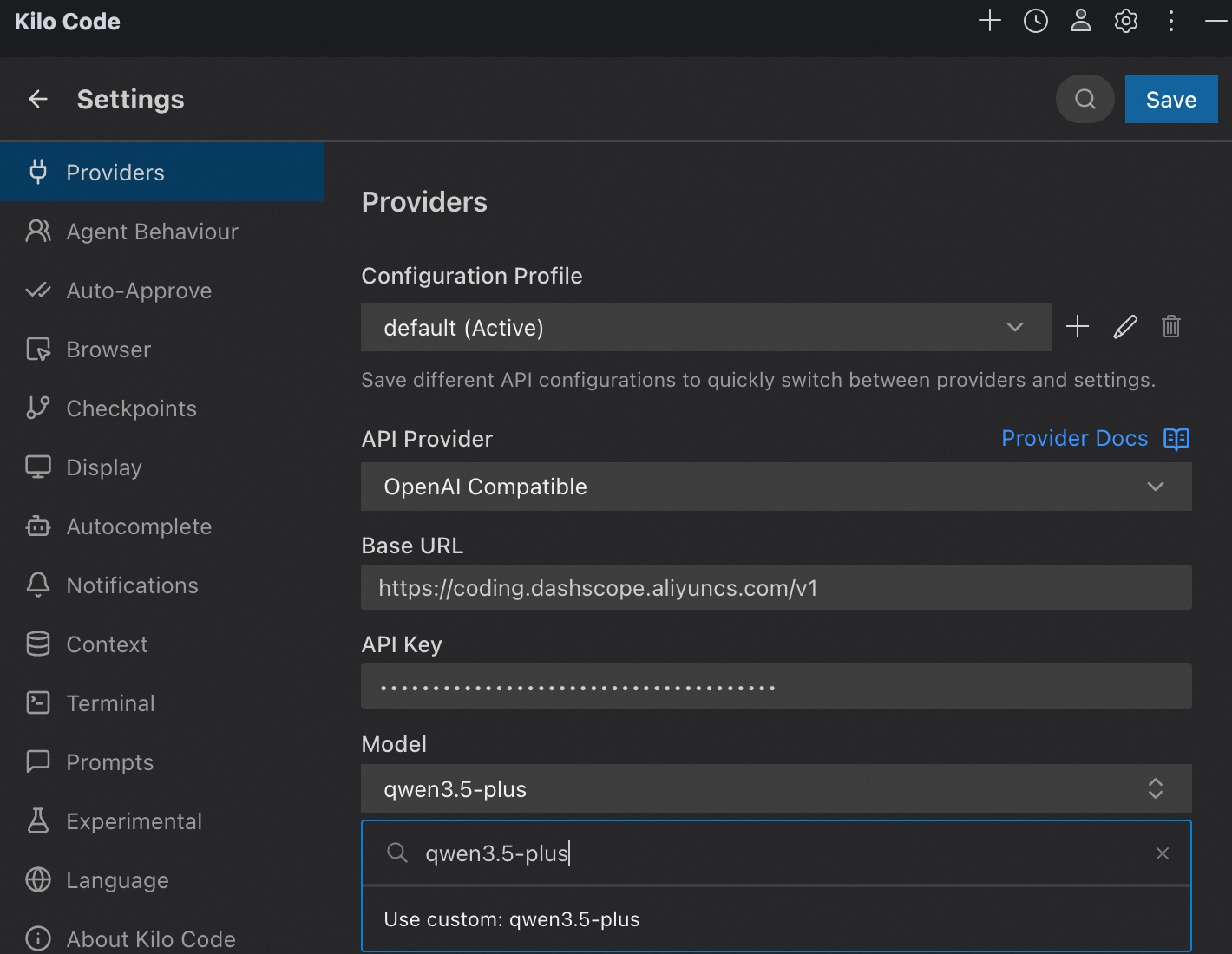Click the new task plus icon in header

tap(990, 21)
